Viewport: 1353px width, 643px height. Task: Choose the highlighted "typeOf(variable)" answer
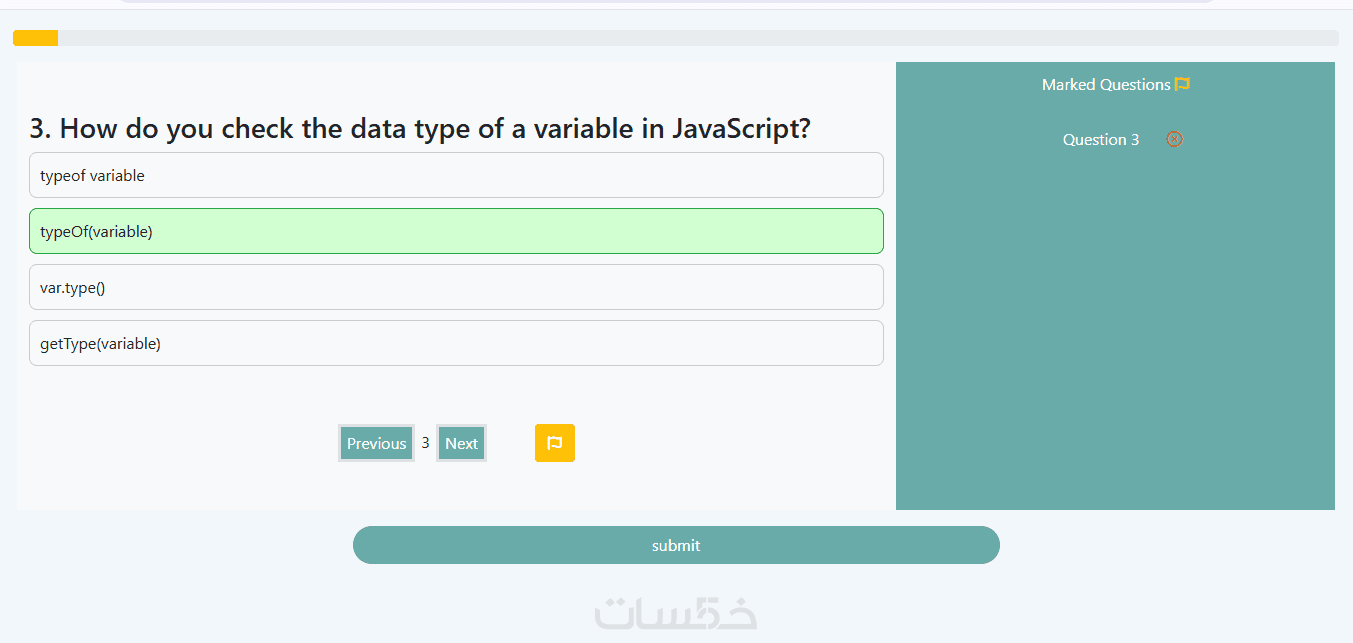pos(456,231)
